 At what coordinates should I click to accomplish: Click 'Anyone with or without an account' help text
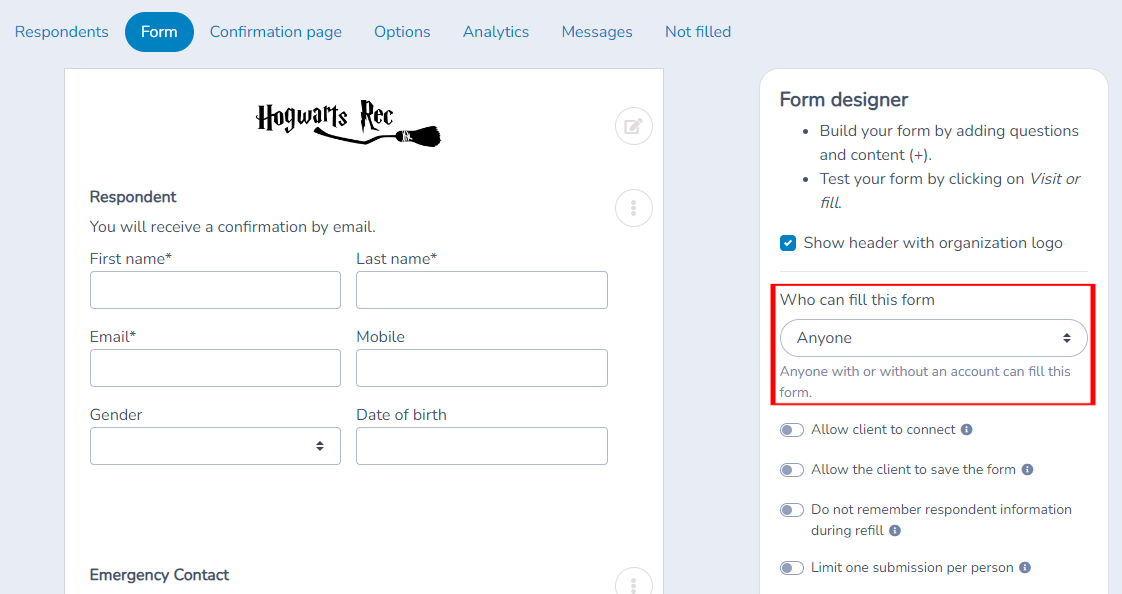[925, 381]
